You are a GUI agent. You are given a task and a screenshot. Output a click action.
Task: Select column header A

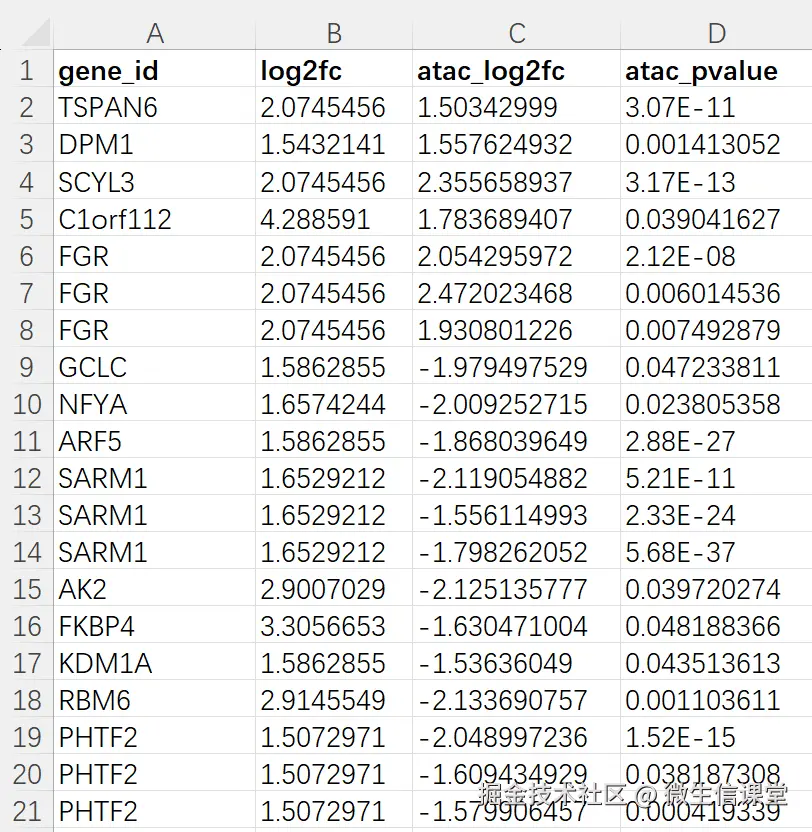(x=155, y=33)
